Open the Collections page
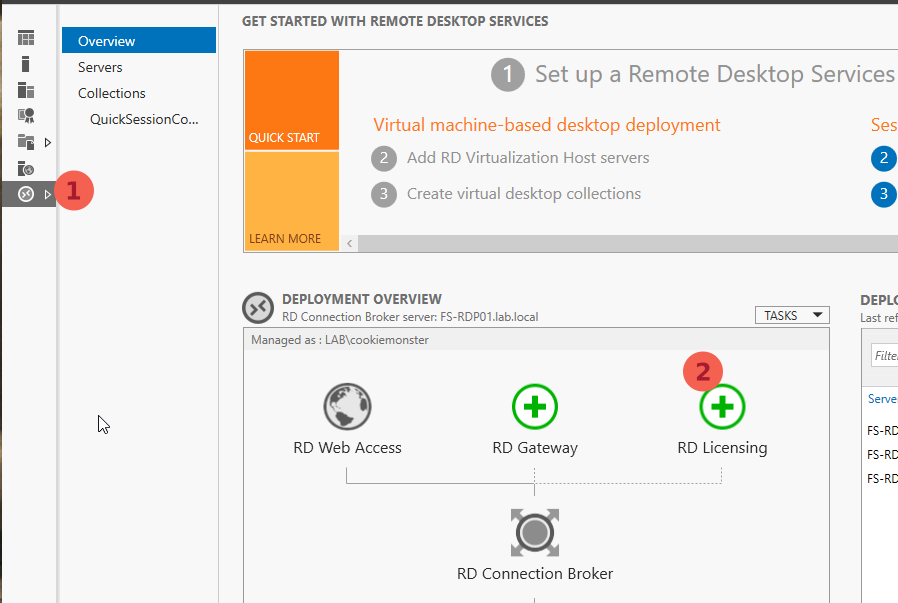The height and width of the screenshot is (603, 898). [x=111, y=93]
